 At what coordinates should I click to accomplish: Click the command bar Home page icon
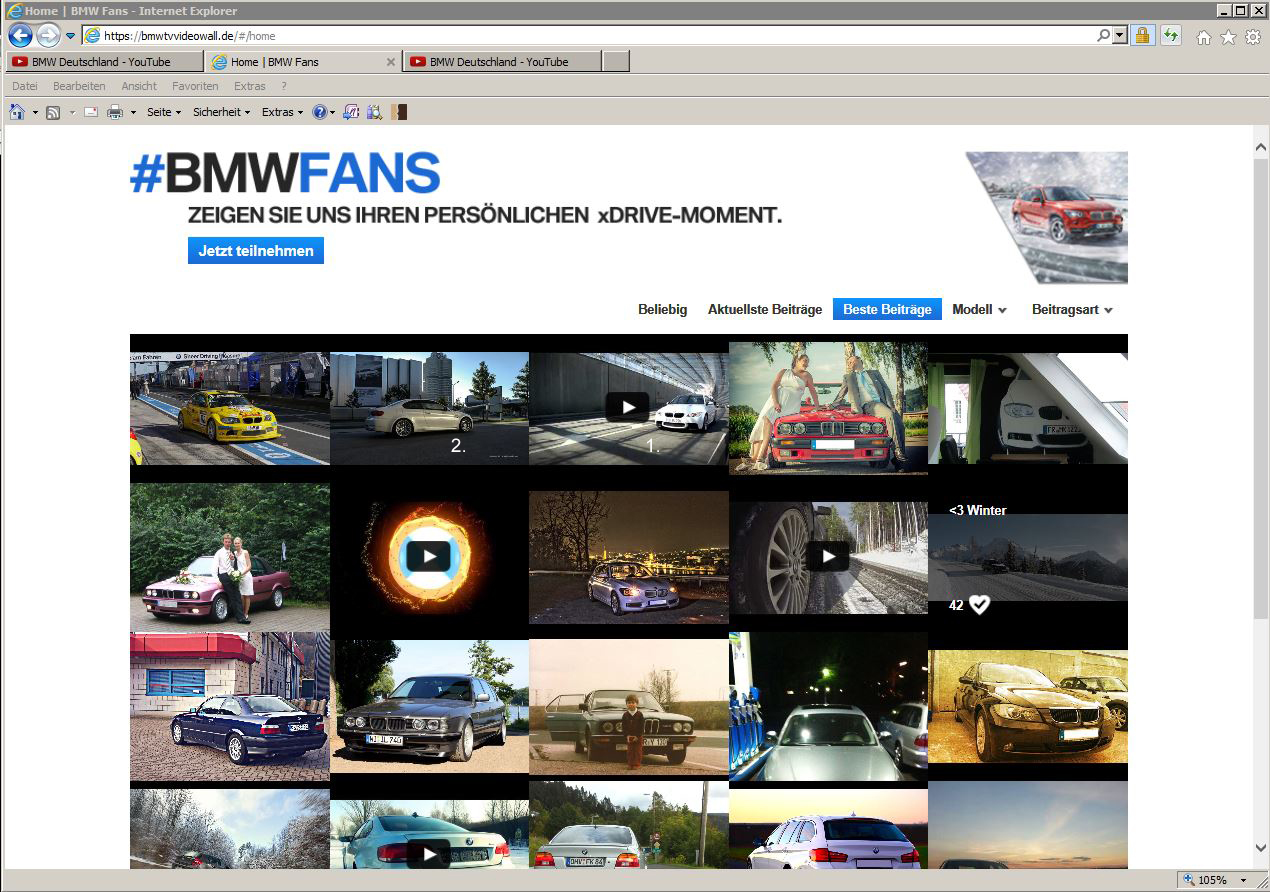click(17, 112)
